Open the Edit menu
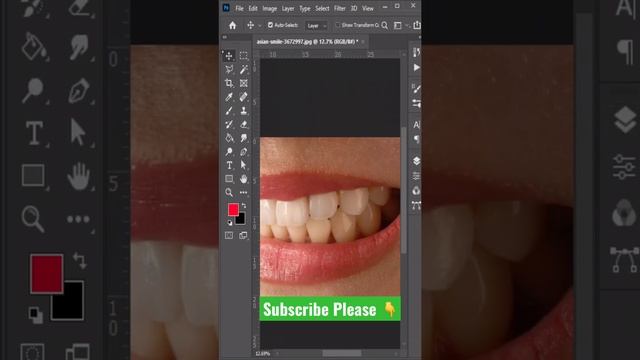The height and width of the screenshot is (360, 640). (253, 8)
